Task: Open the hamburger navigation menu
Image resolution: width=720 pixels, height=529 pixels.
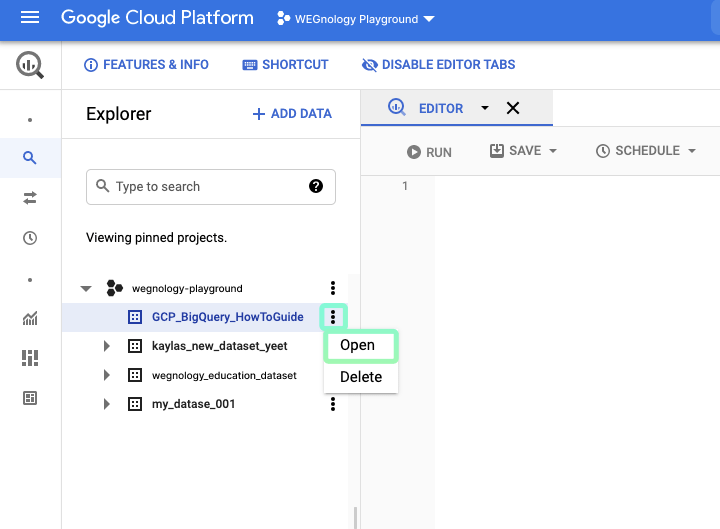Action: [x=30, y=18]
